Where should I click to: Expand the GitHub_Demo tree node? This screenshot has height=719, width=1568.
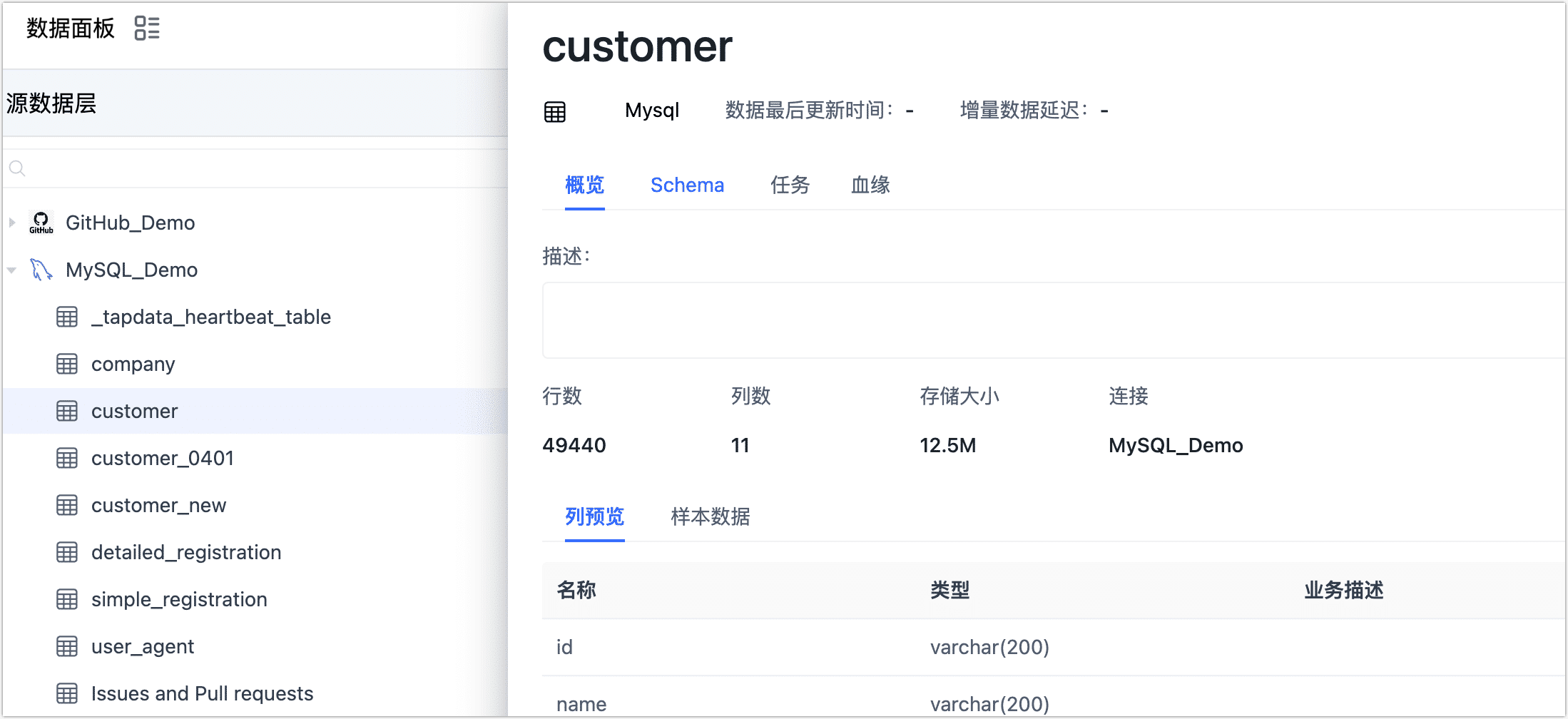11,222
